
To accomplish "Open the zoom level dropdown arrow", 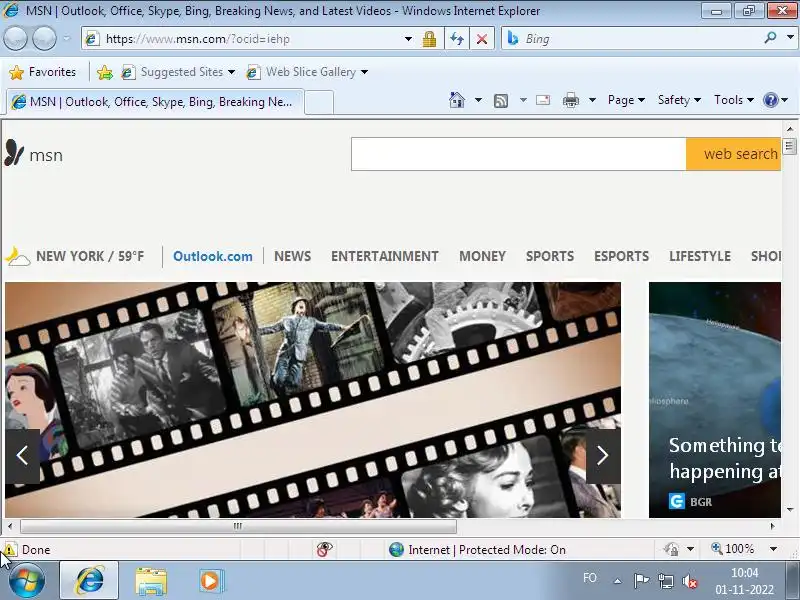I will (773, 549).
